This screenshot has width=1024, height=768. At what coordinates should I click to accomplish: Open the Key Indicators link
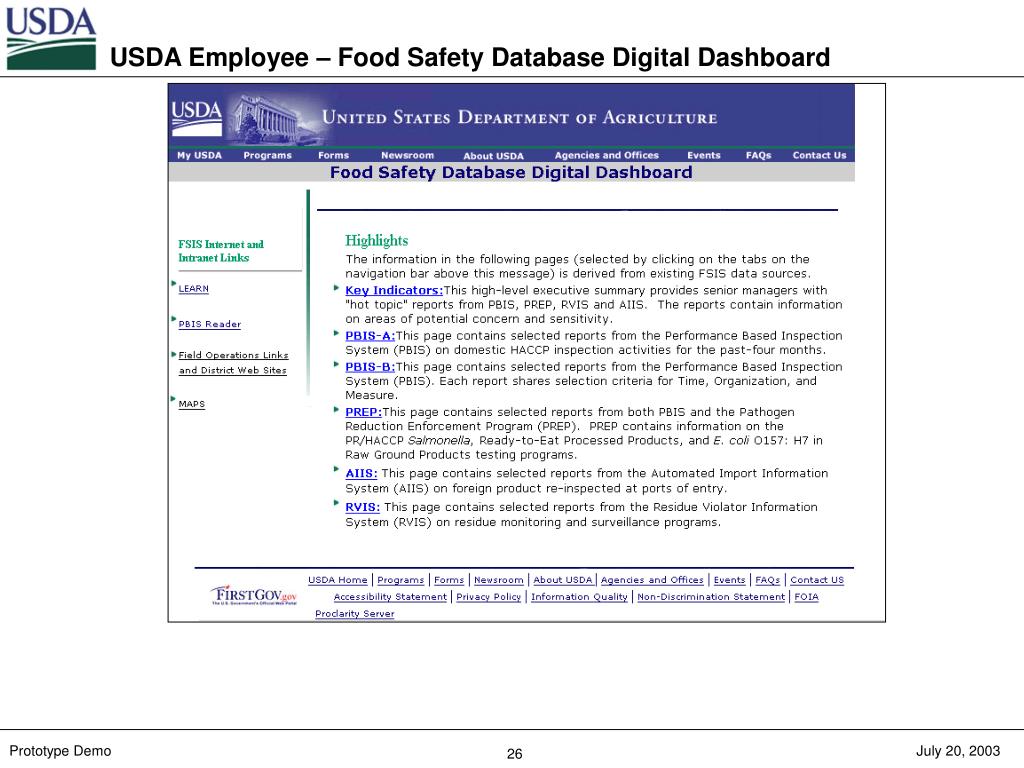[394, 291]
